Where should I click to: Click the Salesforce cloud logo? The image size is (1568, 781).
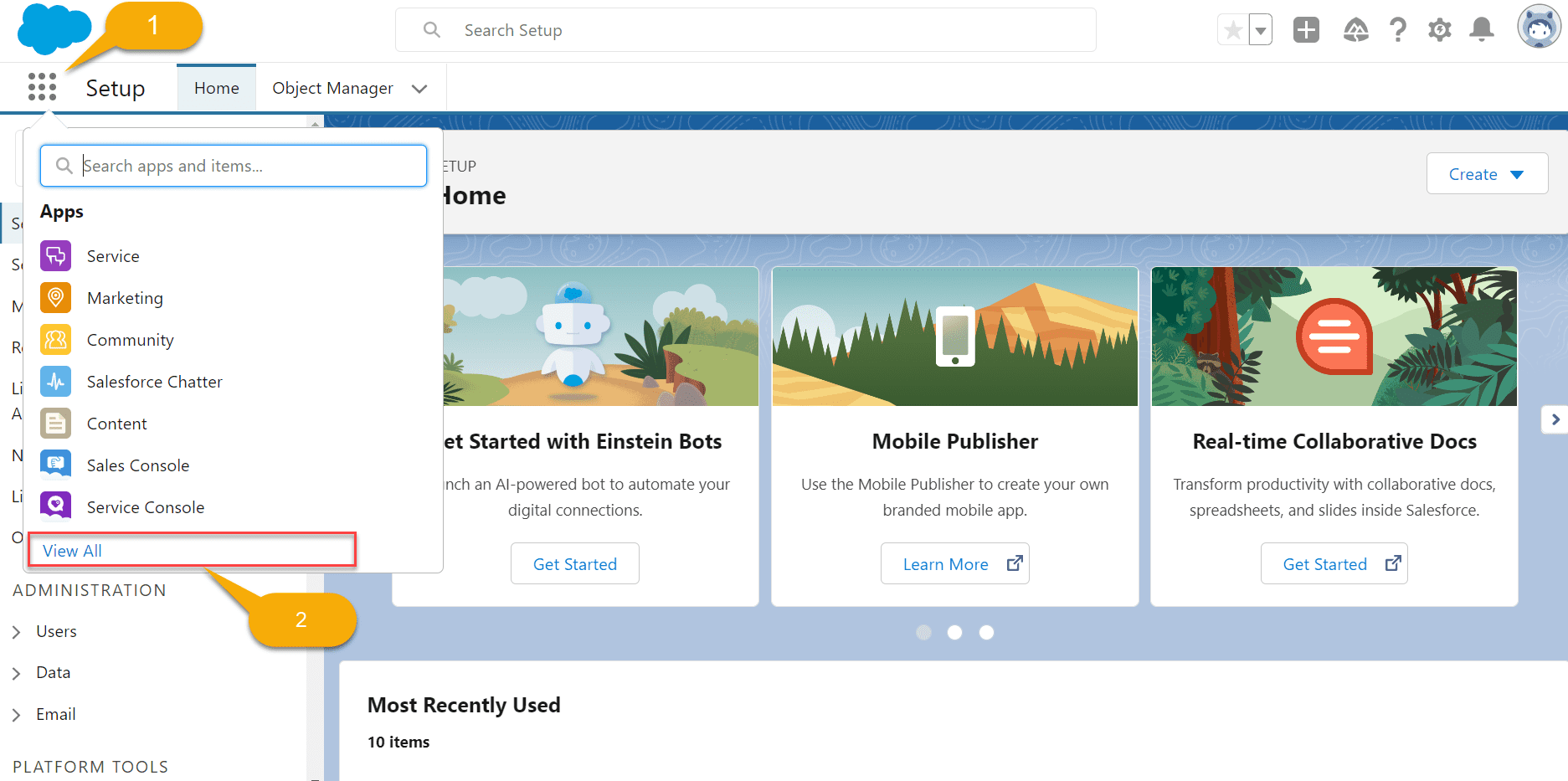[52, 28]
